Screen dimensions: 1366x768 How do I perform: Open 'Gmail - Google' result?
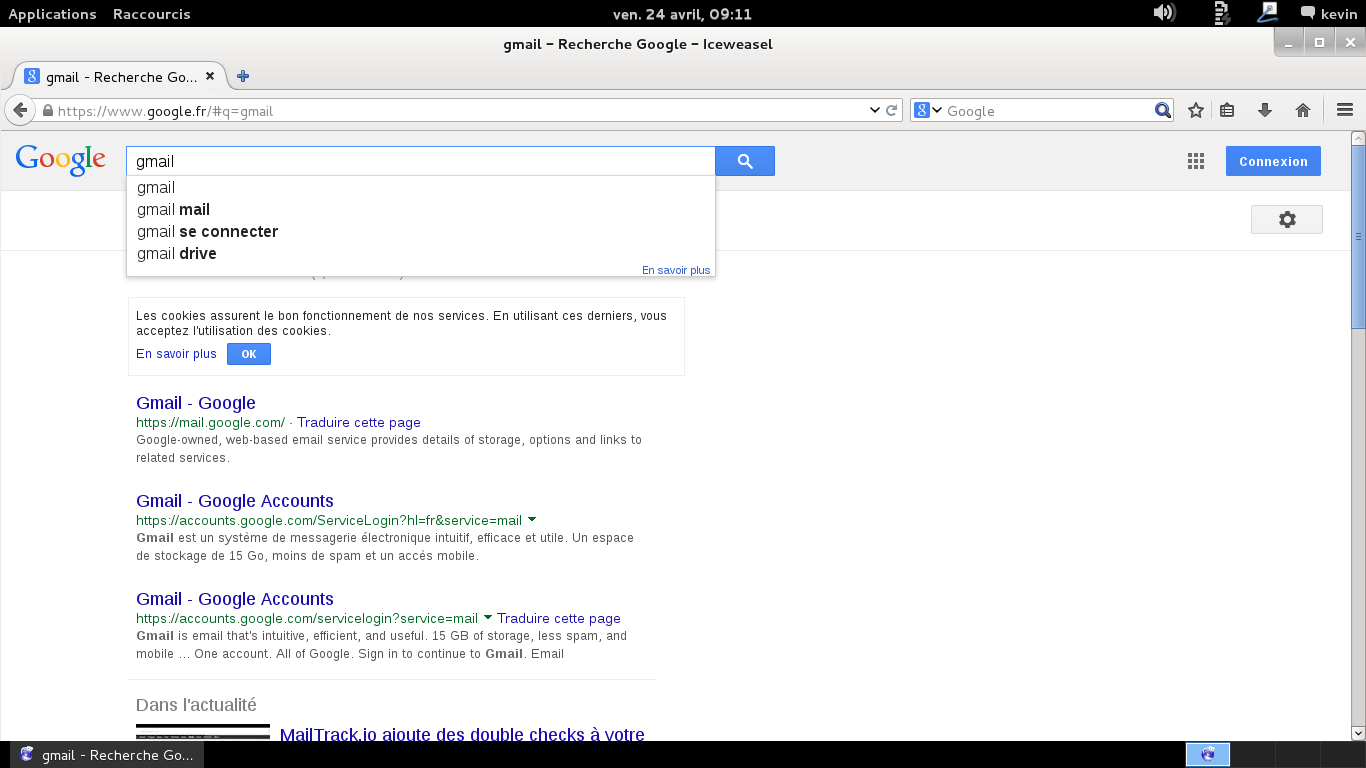coord(196,403)
